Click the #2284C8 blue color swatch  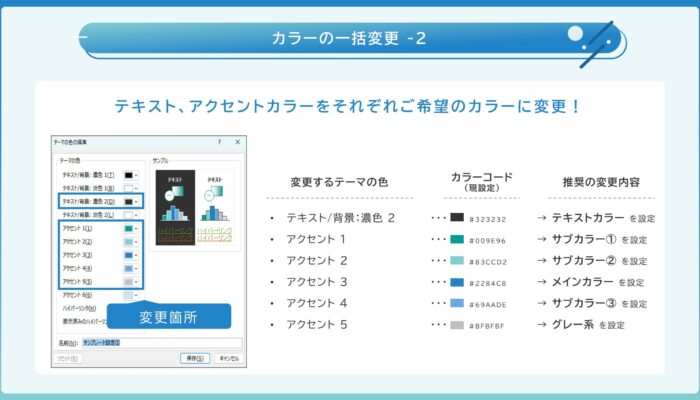(x=457, y=282)
